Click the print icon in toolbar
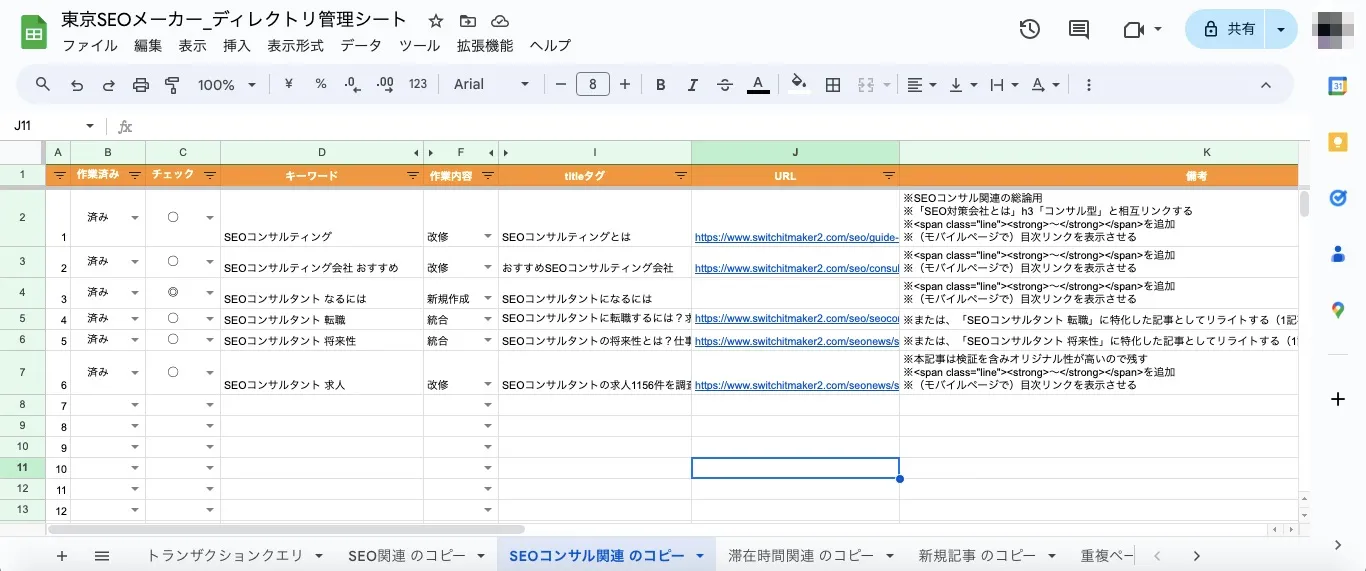Image resolution: width=1366 pixels, height=571 pixels. pyautogui.click(x=140, y=85)
